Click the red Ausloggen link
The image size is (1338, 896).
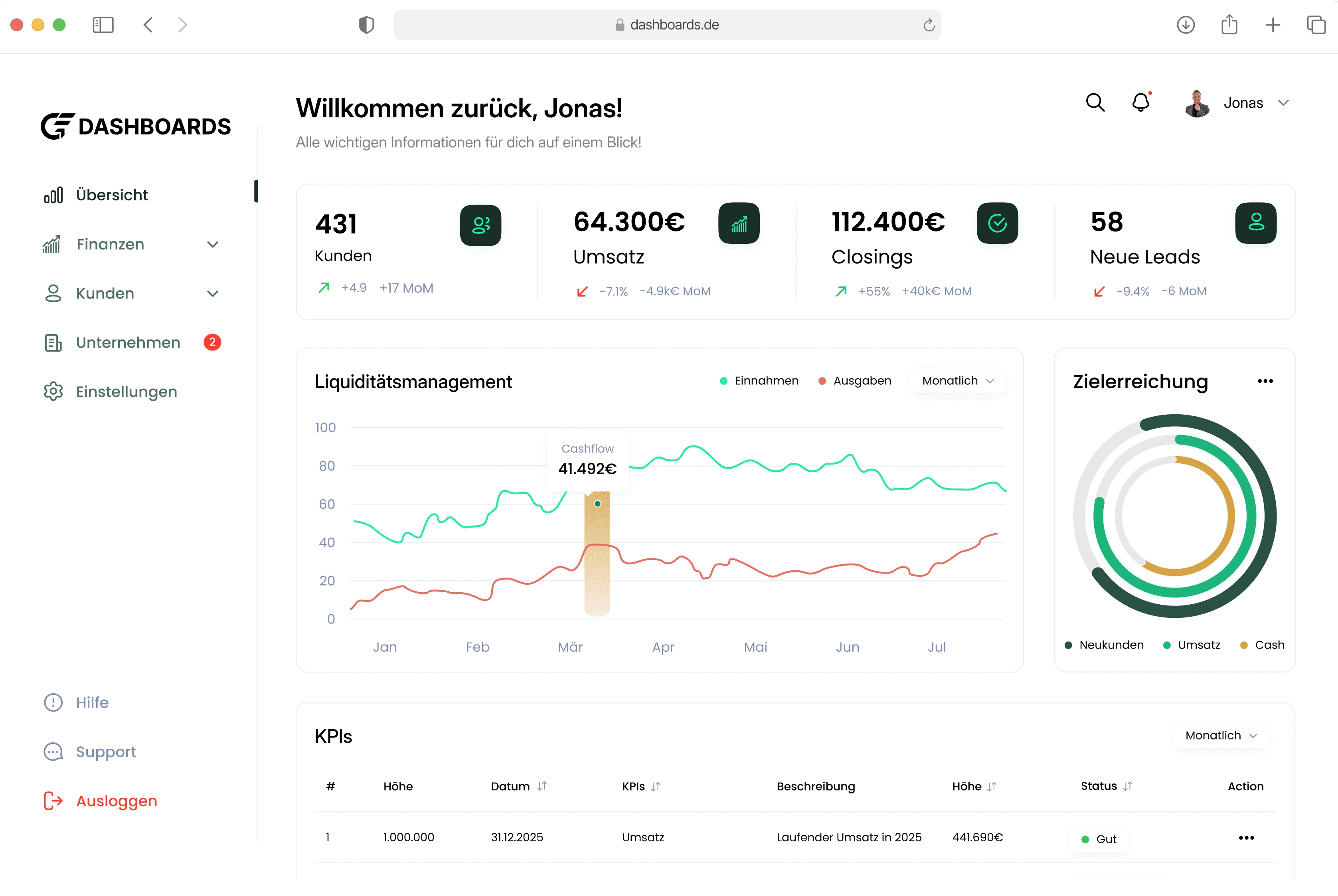click(x=117, y=801)
